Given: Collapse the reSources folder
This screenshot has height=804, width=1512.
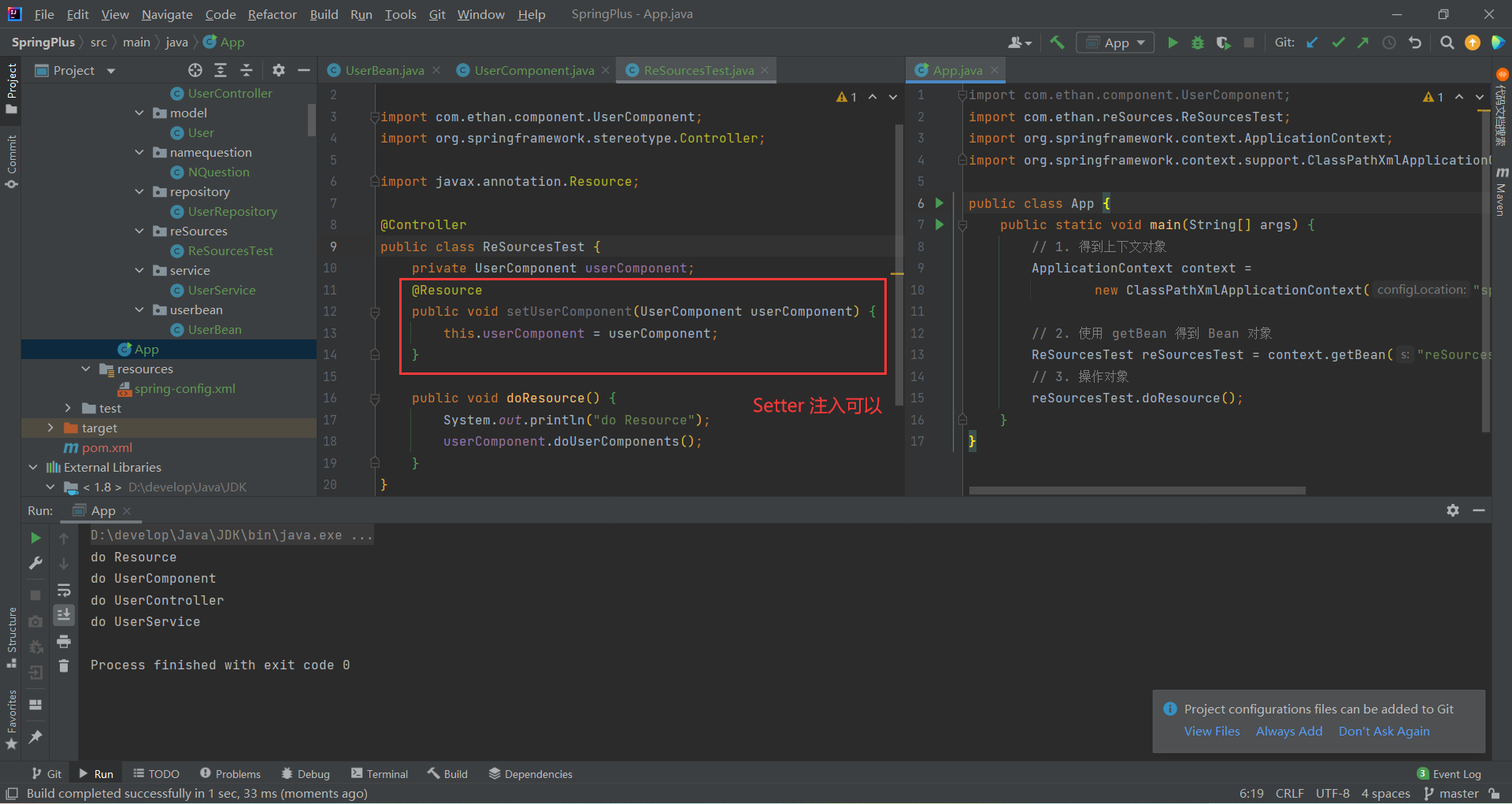Looking at the screenshot, I should point(139,231).
